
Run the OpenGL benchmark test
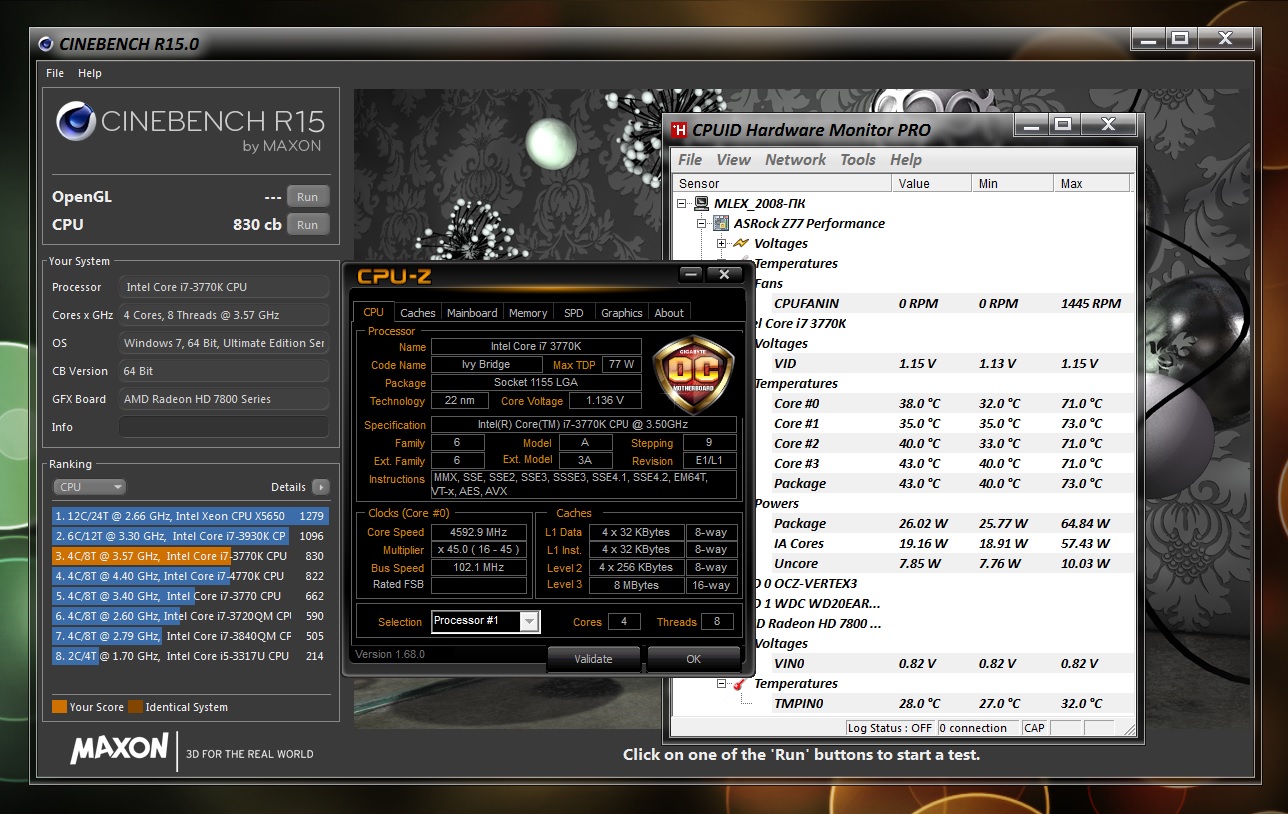click(x=308, y=197)
